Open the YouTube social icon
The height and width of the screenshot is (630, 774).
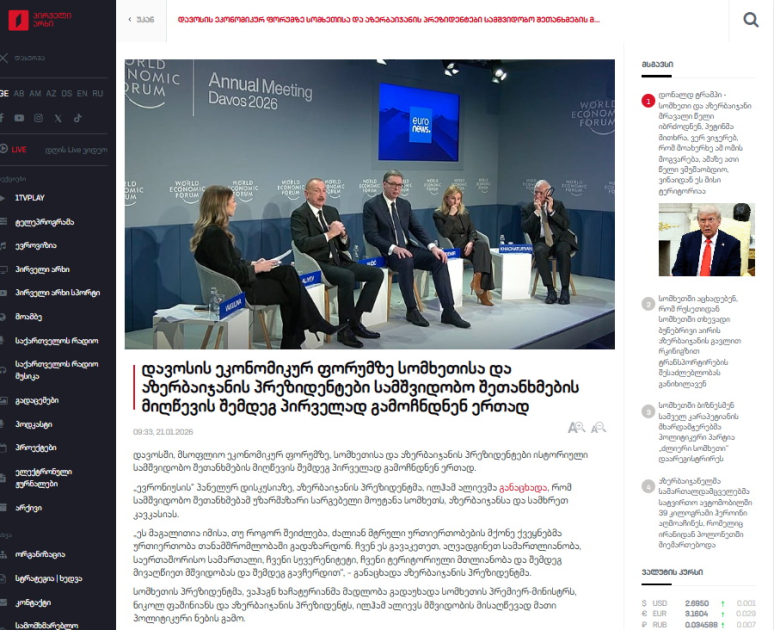click(19, 118)
